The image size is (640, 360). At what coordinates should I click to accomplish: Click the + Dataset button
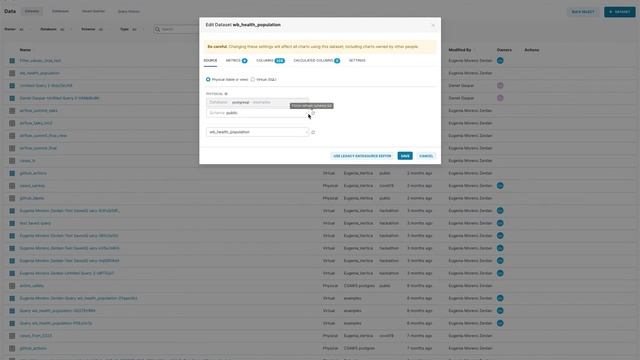pyautogui.click(x=620, y=12)
